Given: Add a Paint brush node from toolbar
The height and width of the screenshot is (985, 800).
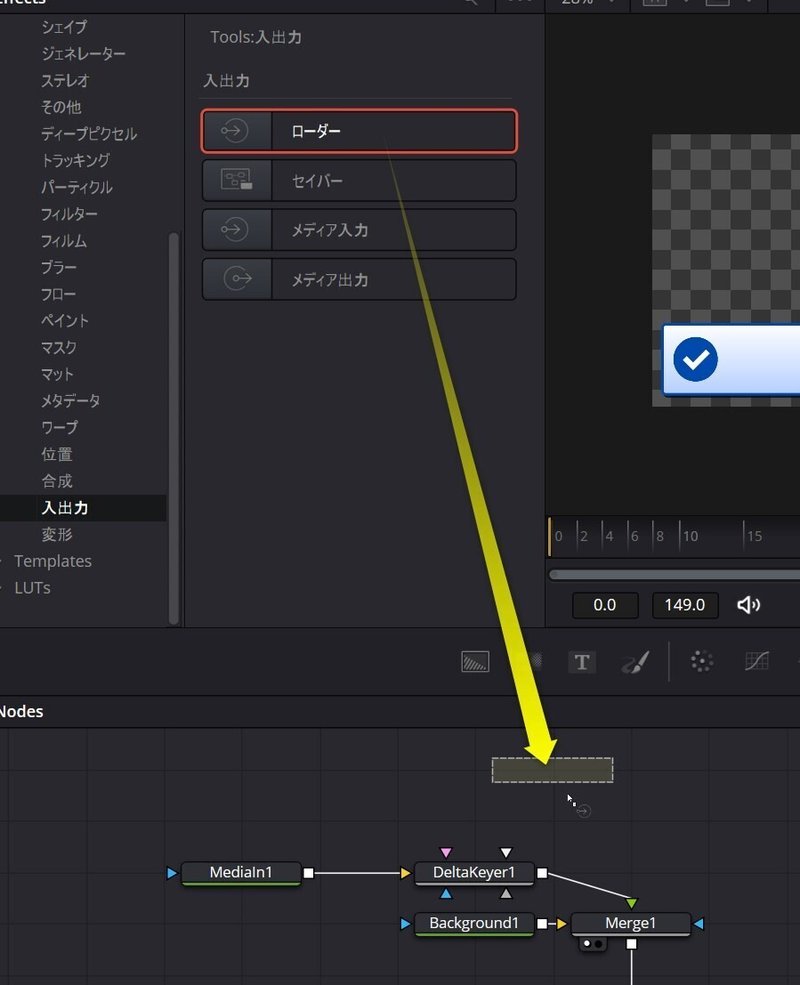Looking at the screenshot, I should (x=635, y=661).
